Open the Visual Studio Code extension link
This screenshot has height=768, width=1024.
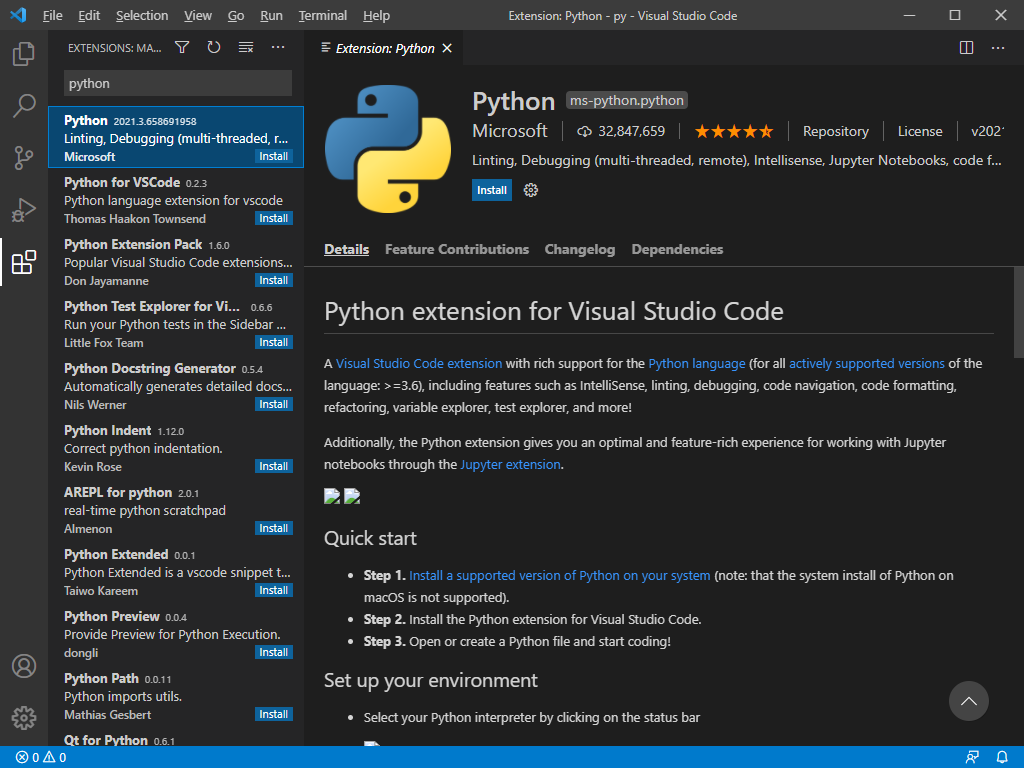(419, 364)
